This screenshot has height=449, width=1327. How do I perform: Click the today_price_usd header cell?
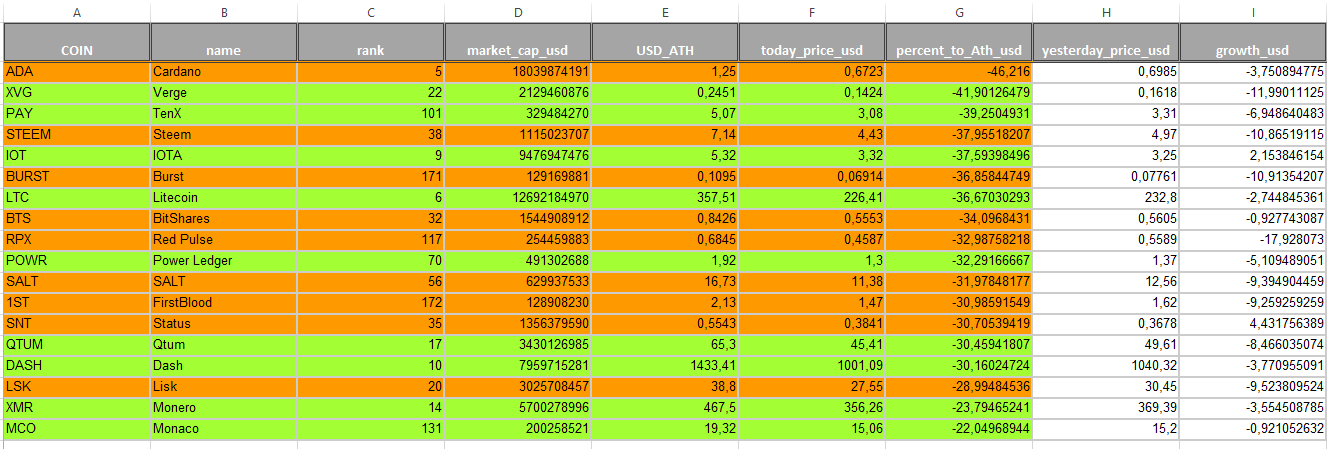[x=812, y=42]
